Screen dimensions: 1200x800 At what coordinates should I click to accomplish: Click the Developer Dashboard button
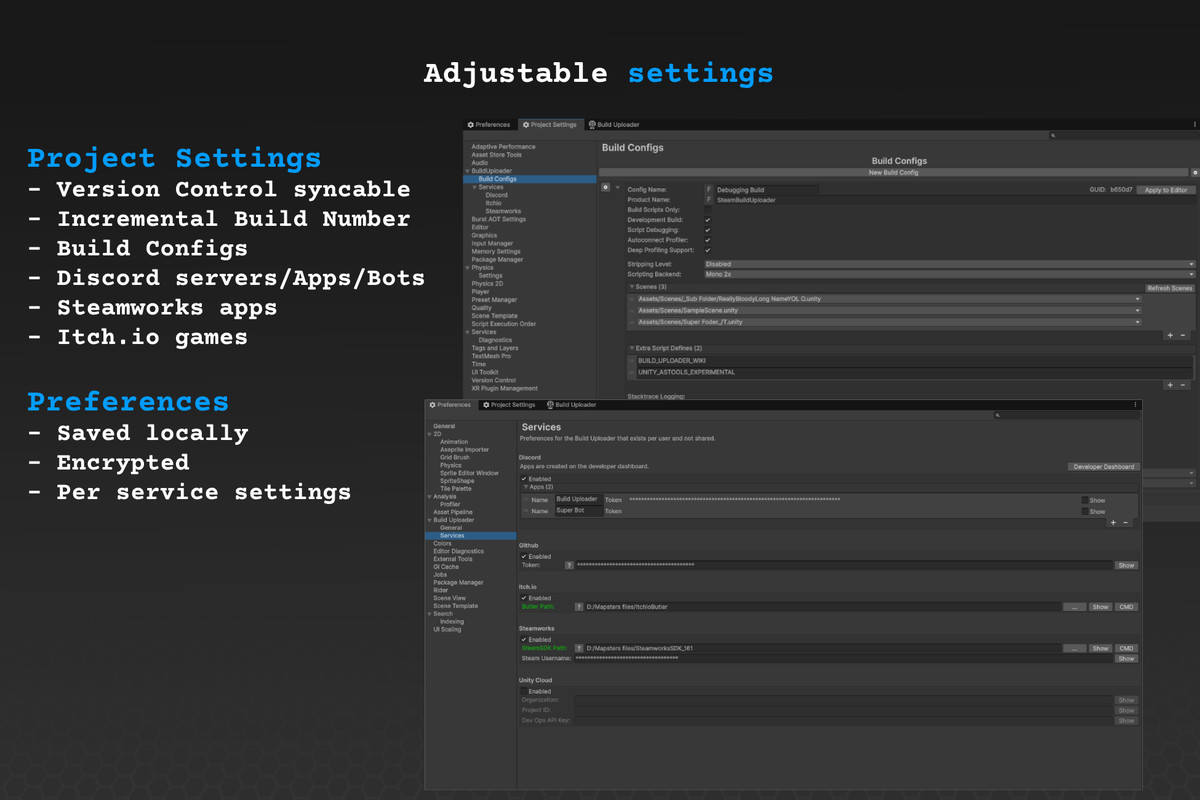tap(1103, 466)
